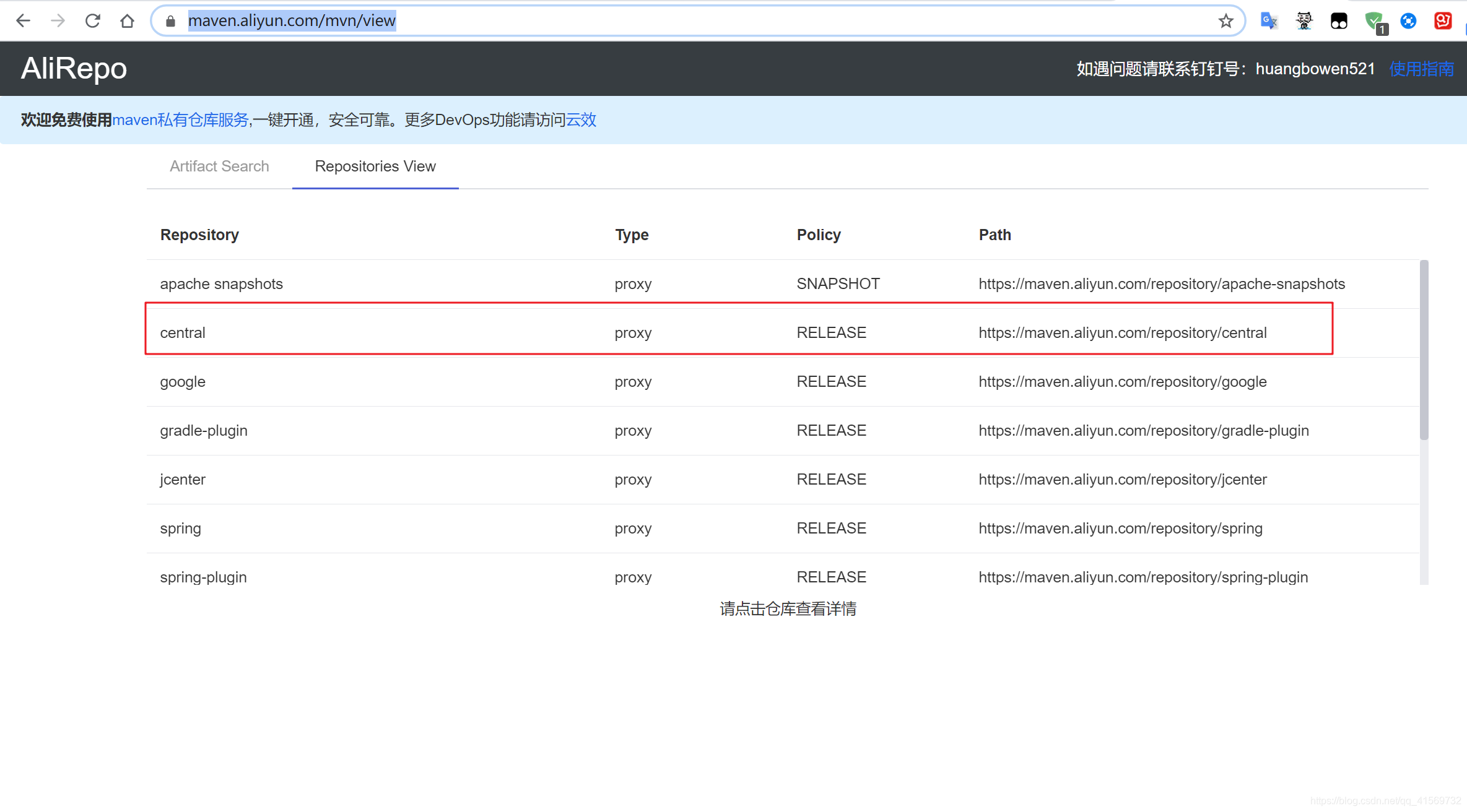This screenshot has height=812, width=1467.
Task: Bookmark this page with the star icon
Action: click(x=1225, y=21)
